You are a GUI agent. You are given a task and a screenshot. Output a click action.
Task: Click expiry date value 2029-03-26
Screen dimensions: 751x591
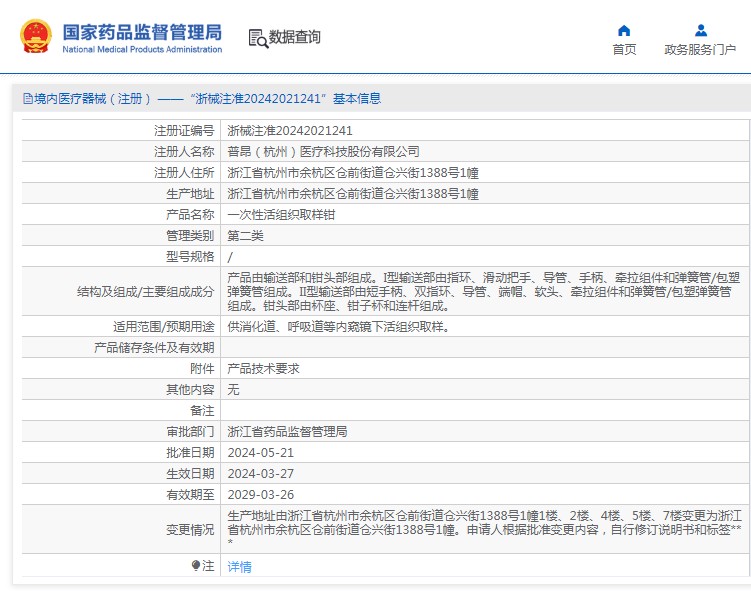click(260, 494)
